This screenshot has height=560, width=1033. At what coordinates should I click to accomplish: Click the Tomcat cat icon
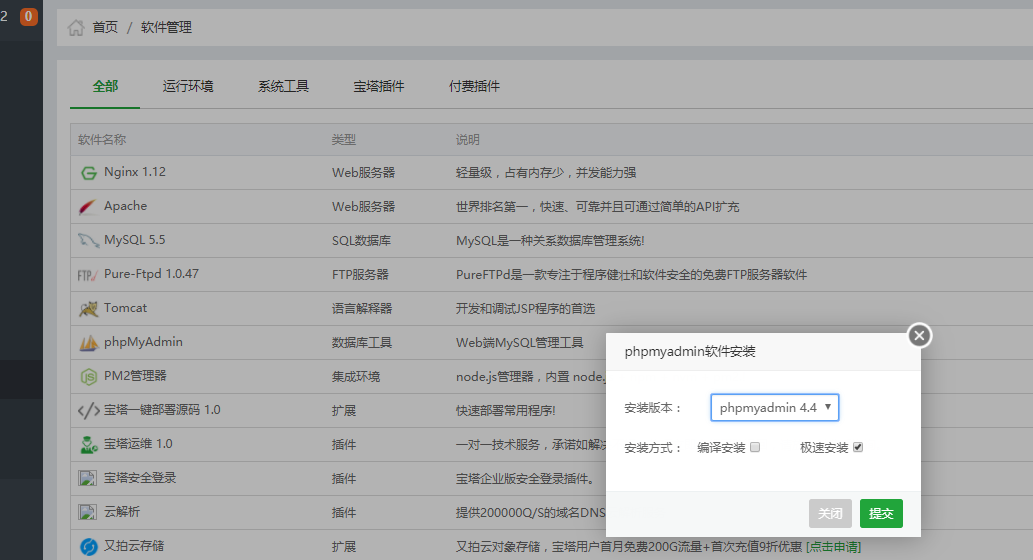(x=88, y=308)
